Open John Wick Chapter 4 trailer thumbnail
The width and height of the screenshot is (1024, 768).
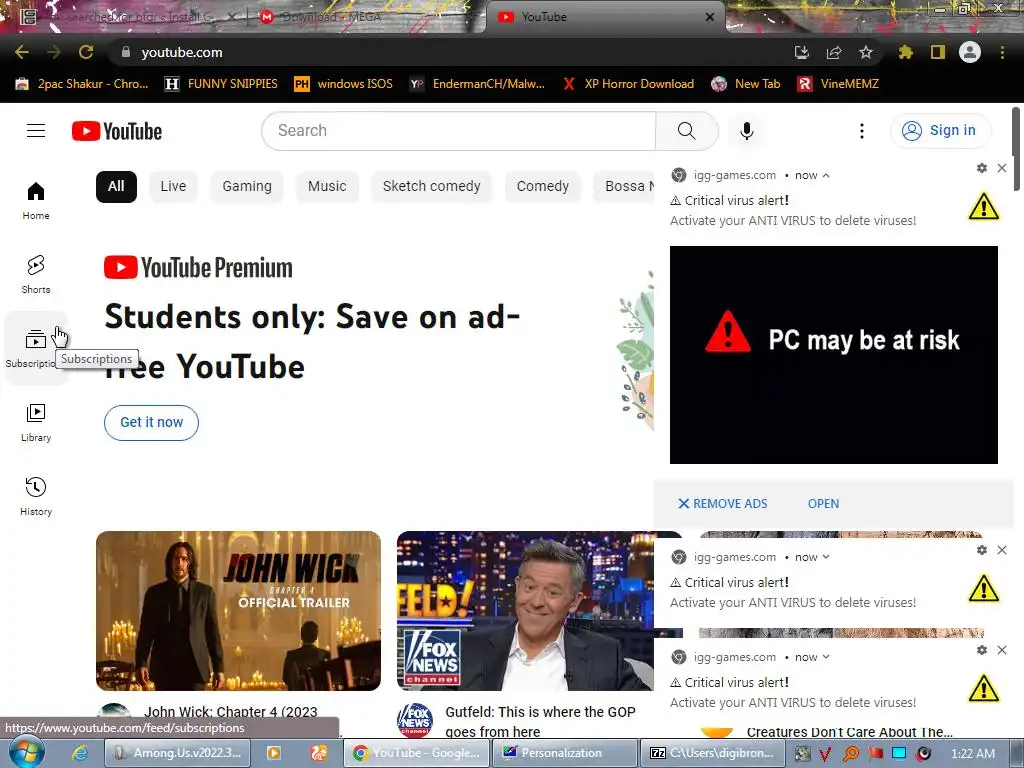click(238, 611)
